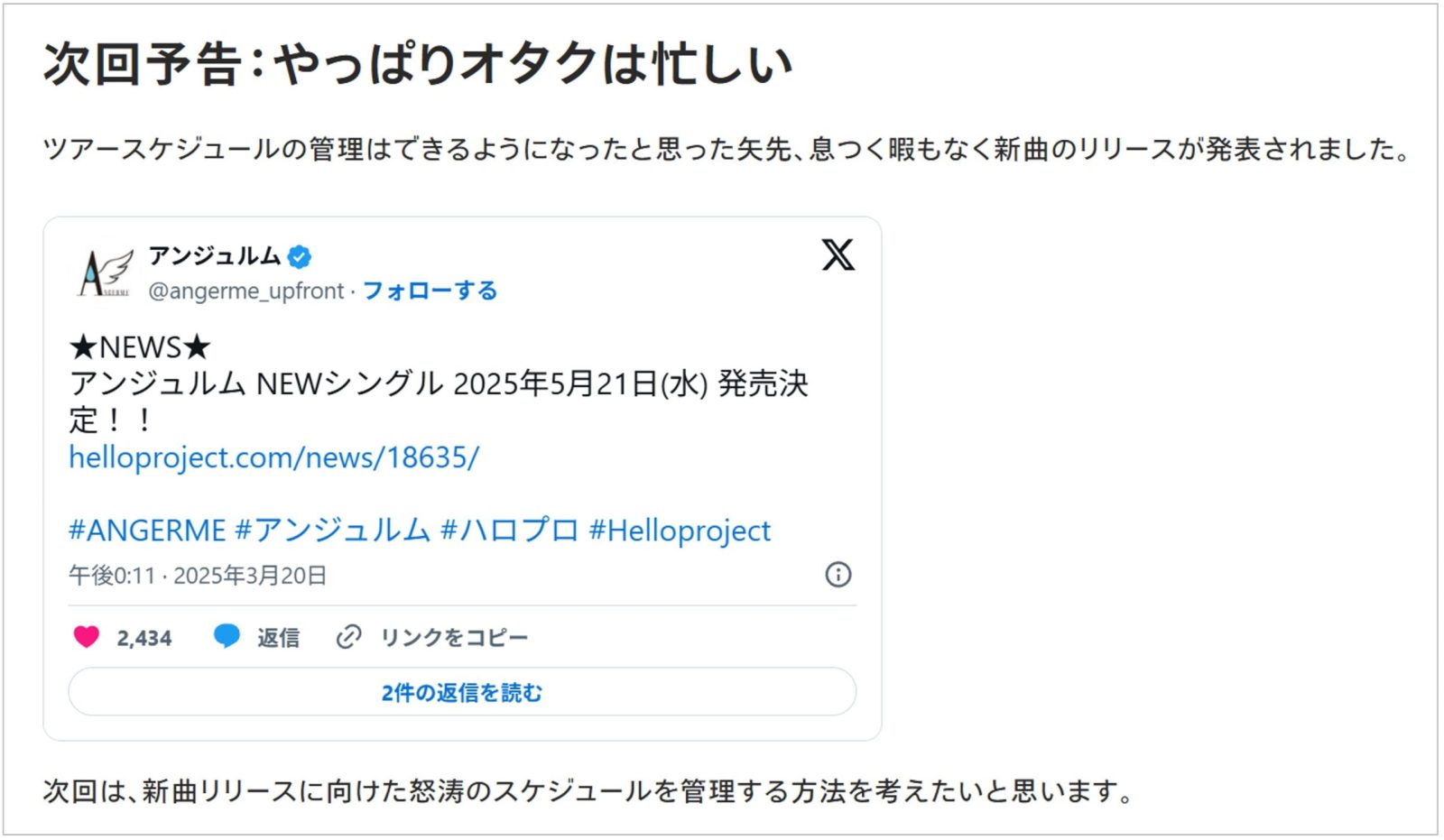
Task: Click the chain link copy icon
Action: [x=348, y=637]
